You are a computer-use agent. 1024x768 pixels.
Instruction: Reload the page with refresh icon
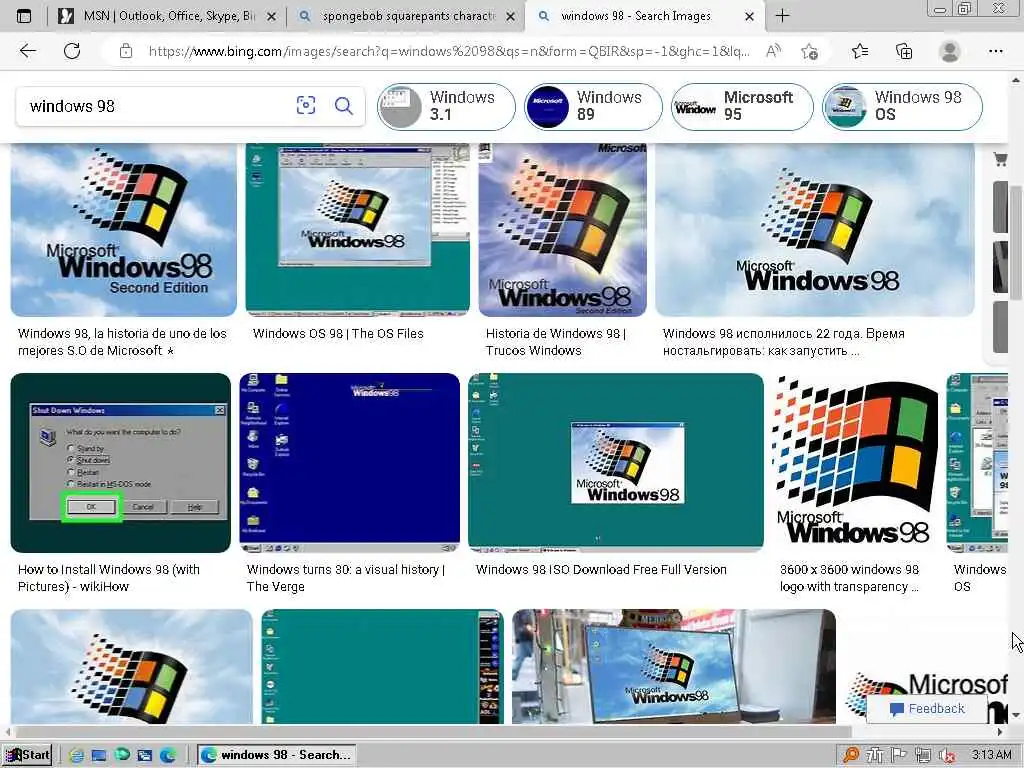[72, 51]
